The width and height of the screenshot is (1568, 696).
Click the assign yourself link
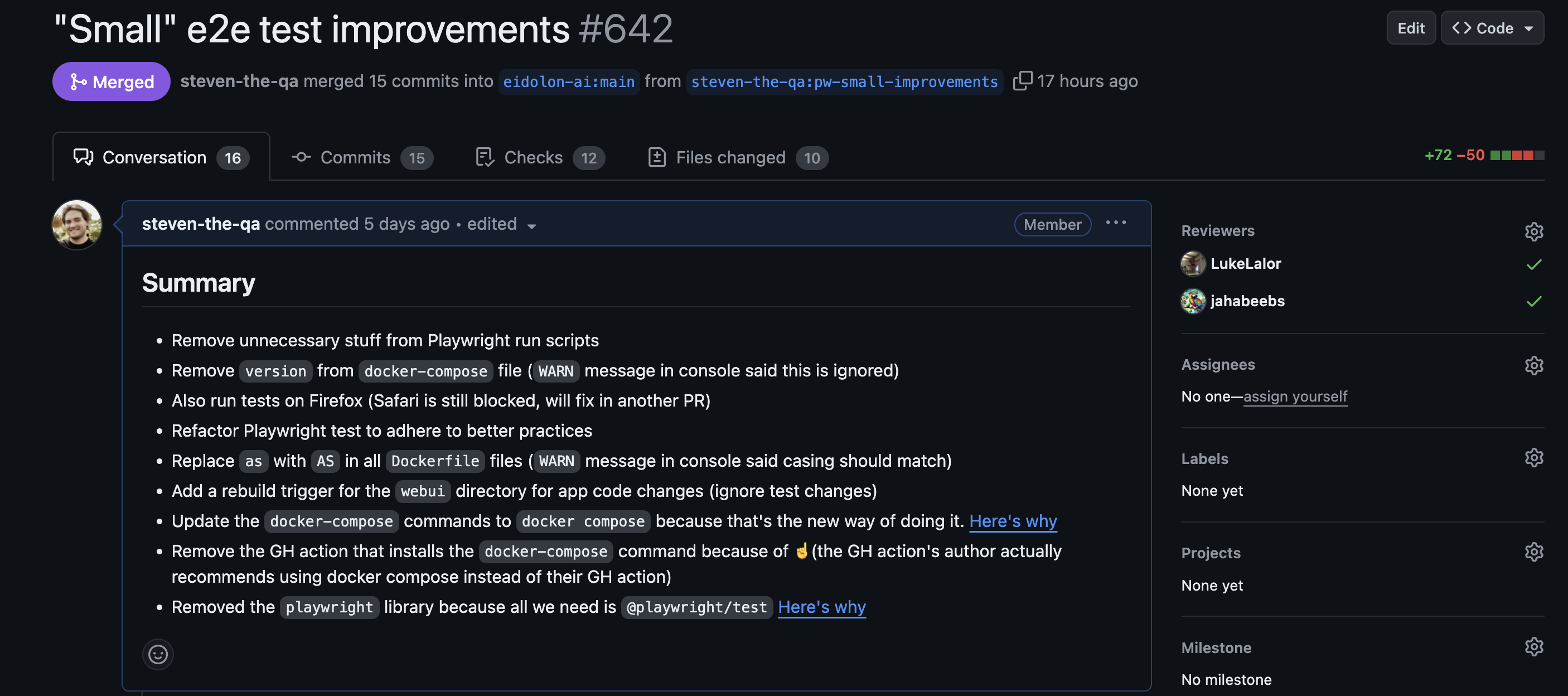click(x=1295, y=397)
